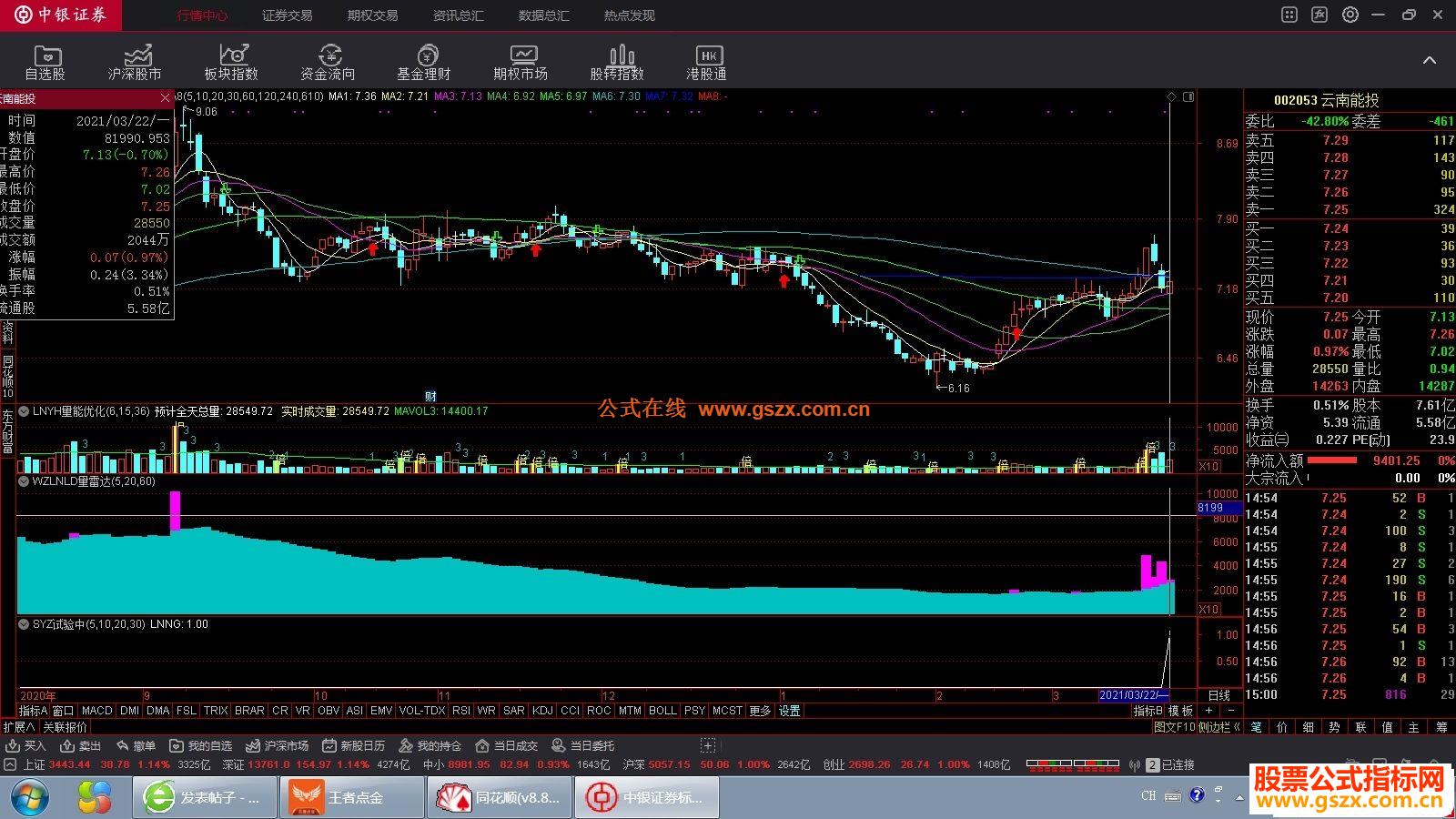Image resolution: width=1456 pixels, height=819 pixels.
Task: Open the 股转指数 index icon
Action: coord(617,63)
